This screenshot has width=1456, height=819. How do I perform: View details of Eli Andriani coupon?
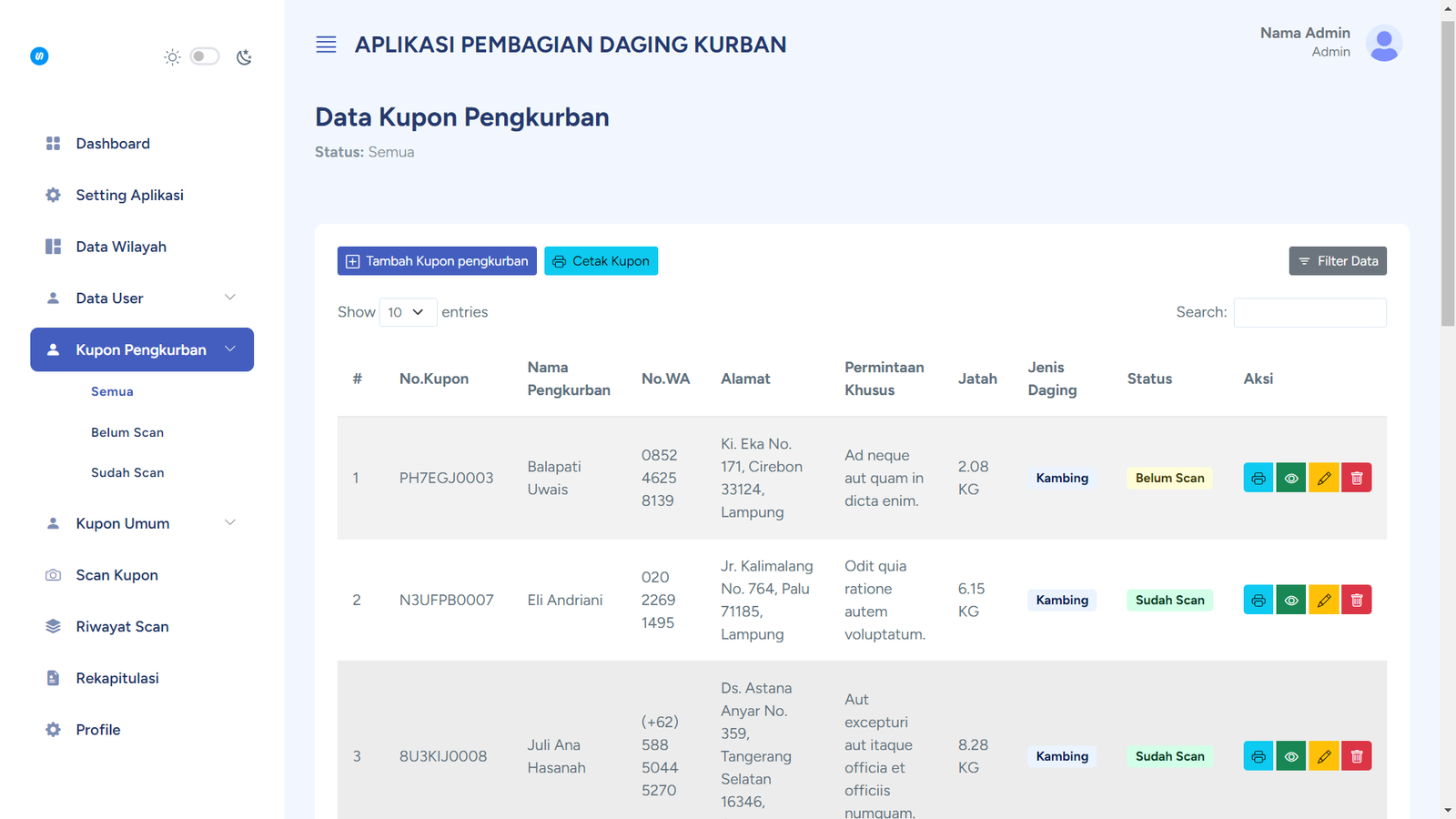point(1290,600)
